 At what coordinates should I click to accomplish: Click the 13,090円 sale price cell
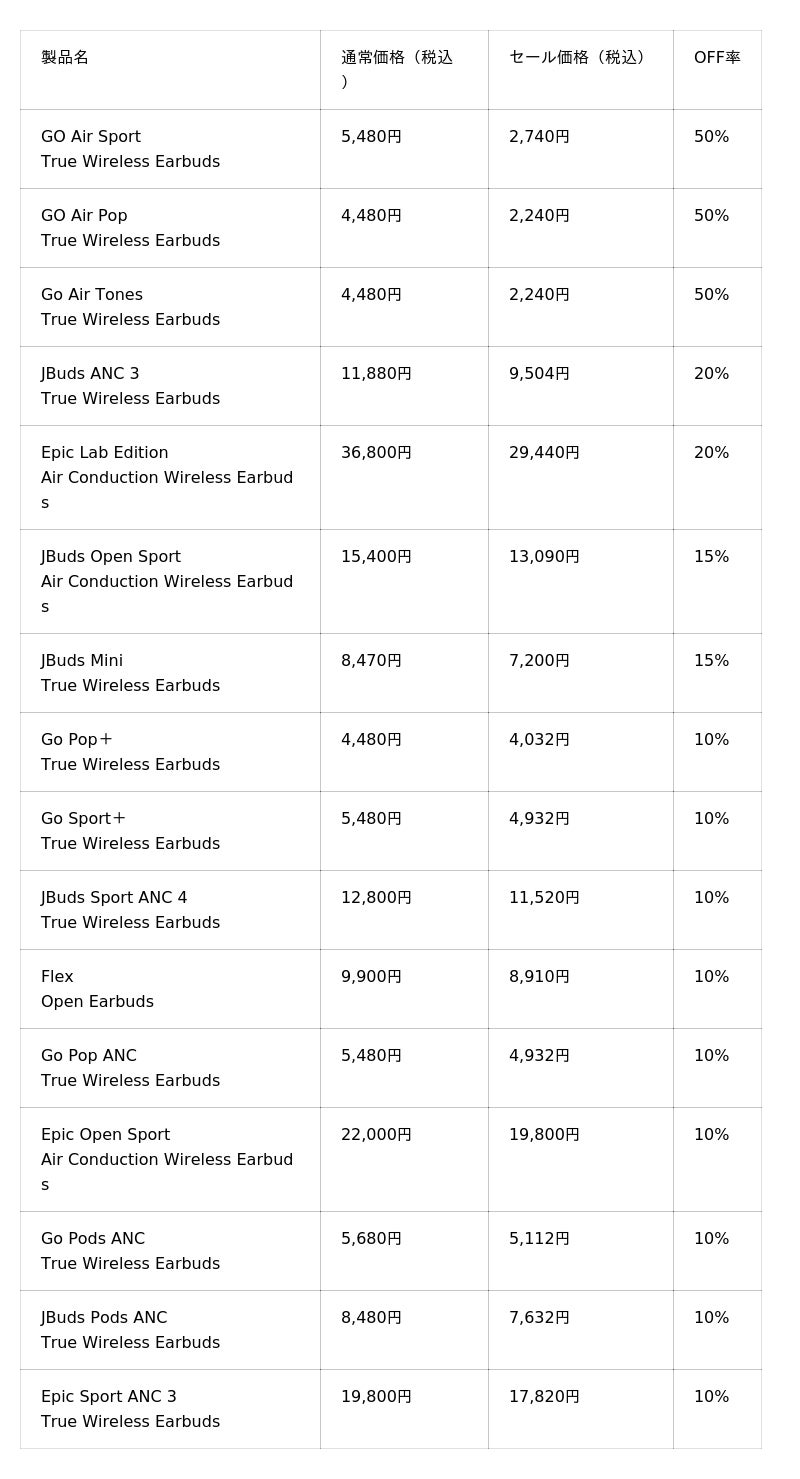tap(544, 557)
